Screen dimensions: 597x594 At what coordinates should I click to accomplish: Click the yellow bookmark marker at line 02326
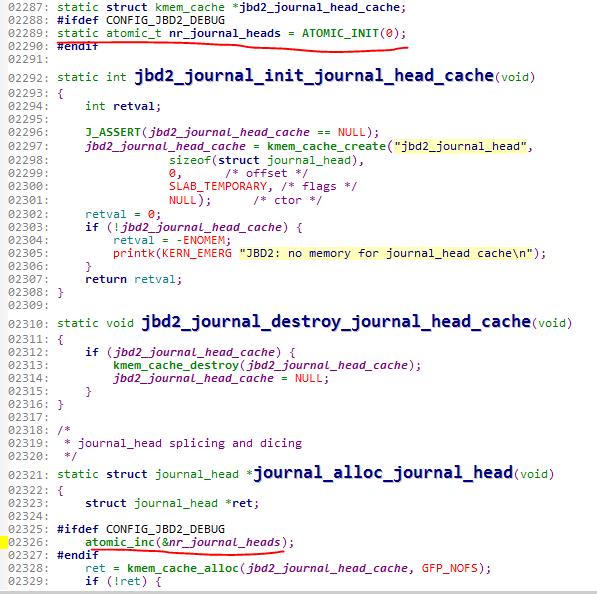click(4, 542)
